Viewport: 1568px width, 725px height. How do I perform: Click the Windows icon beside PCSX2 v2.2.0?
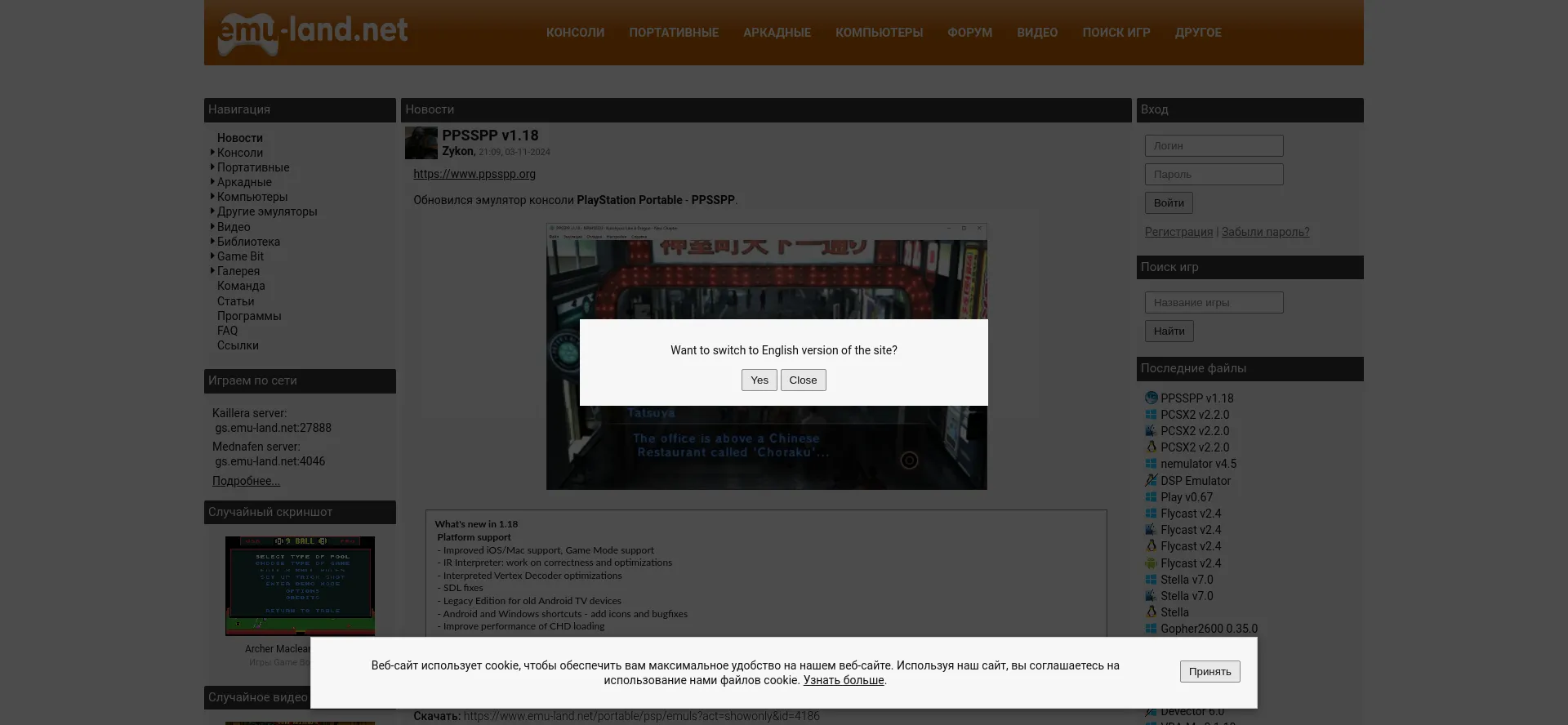[x=1151, y=415]
